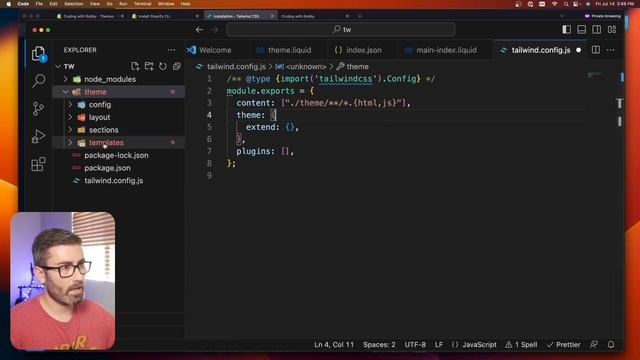
Task: Click the feedback icon in status bar
Action: [594, 344]
